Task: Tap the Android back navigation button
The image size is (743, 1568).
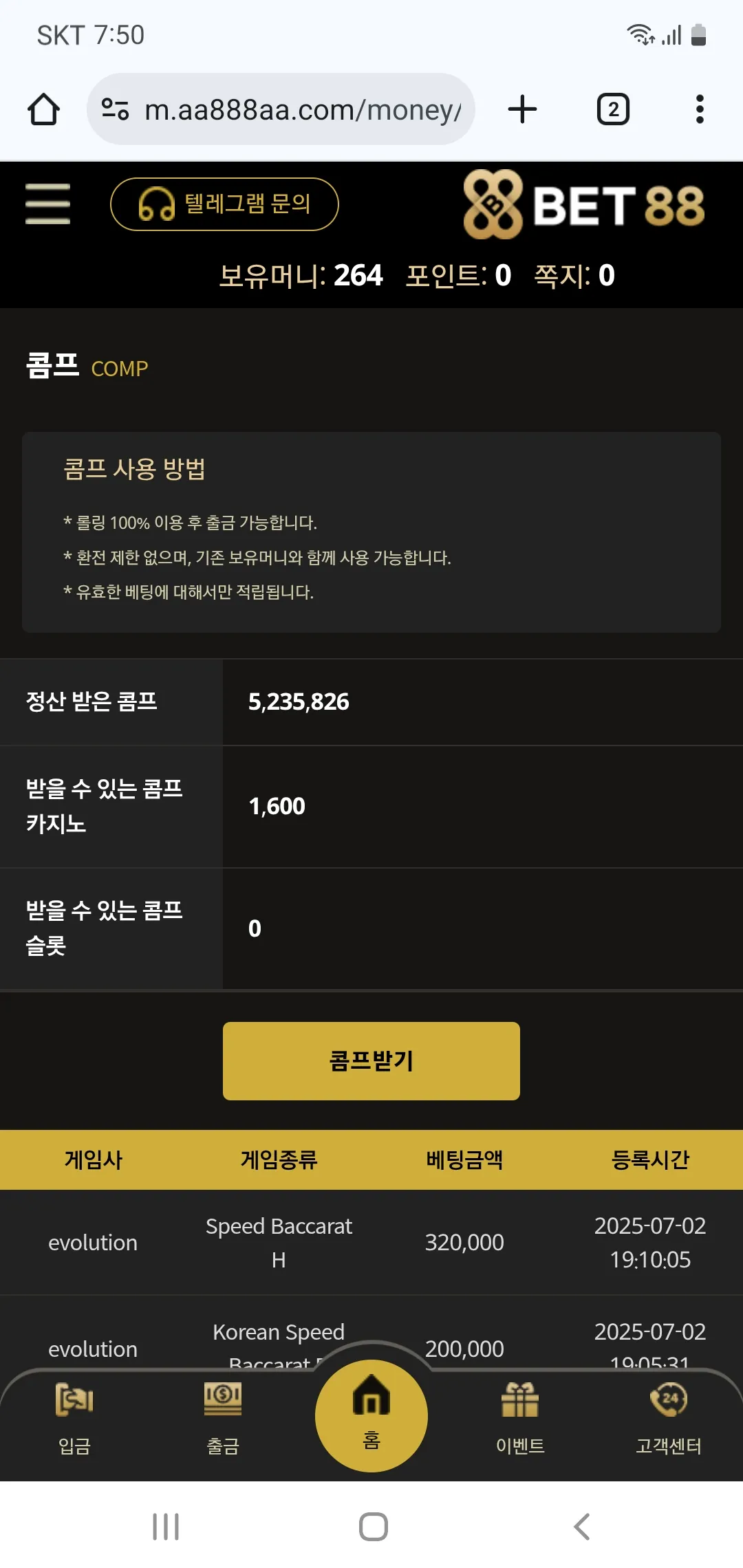Action: point(582,1527)
